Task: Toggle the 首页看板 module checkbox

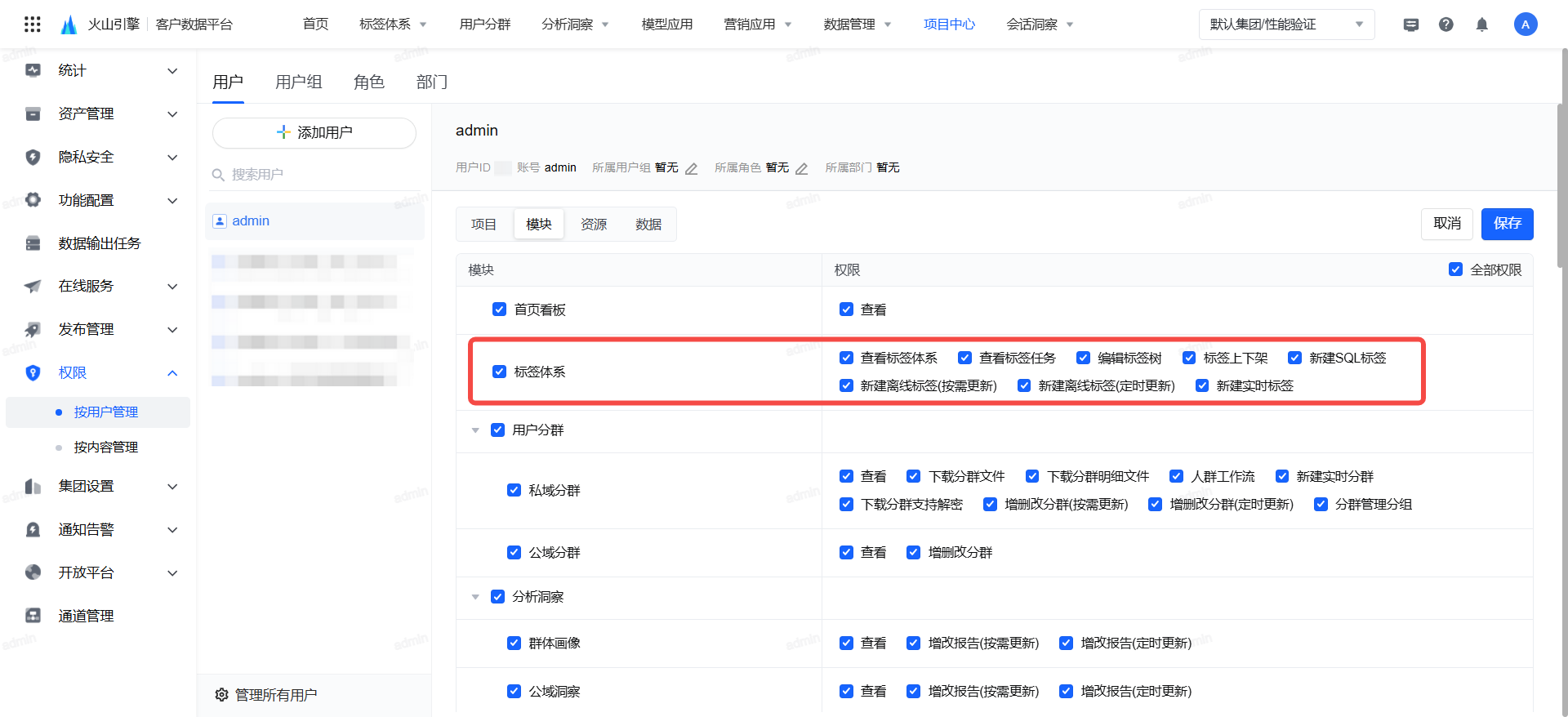Action: point(499,310)
